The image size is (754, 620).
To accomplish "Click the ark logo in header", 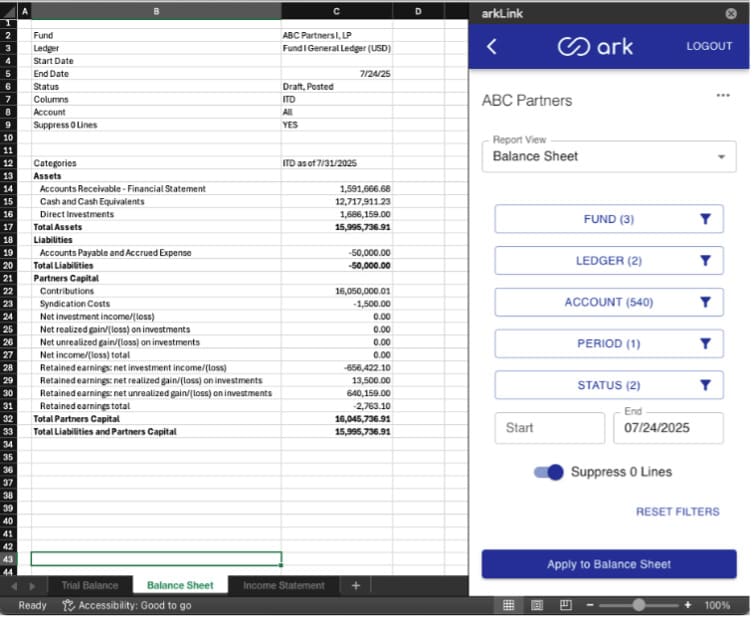I will (595, 47).
